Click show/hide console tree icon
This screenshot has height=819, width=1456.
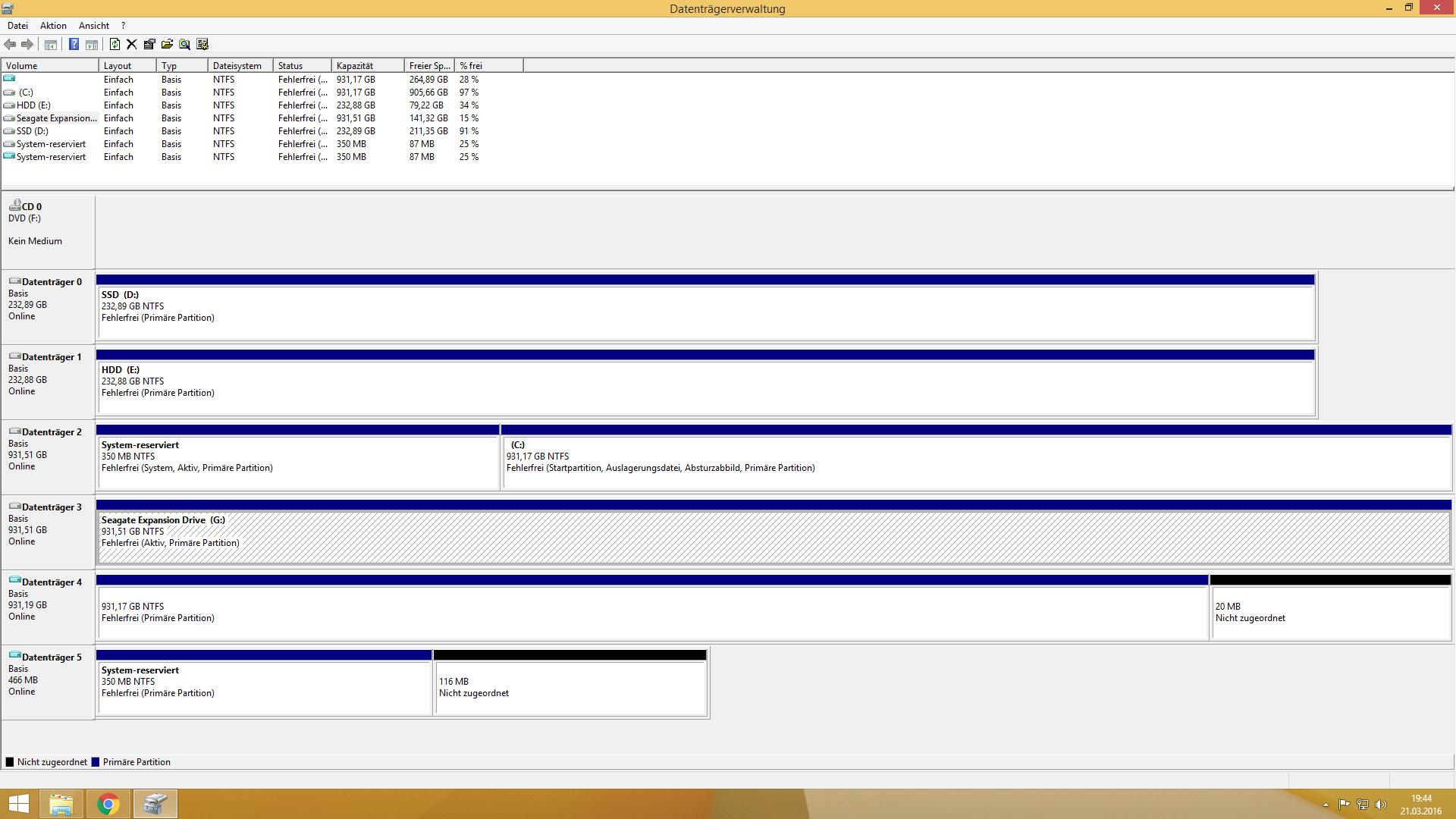pyautogui.click(x=51, y=44)
